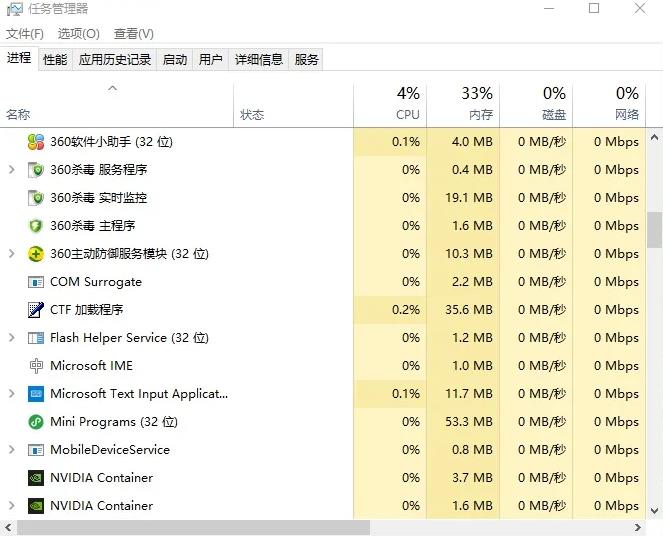Image resolution: width=663 pixels, height=536 pixels.
Task: Select the 进程 tab
Action: (19, 58)
